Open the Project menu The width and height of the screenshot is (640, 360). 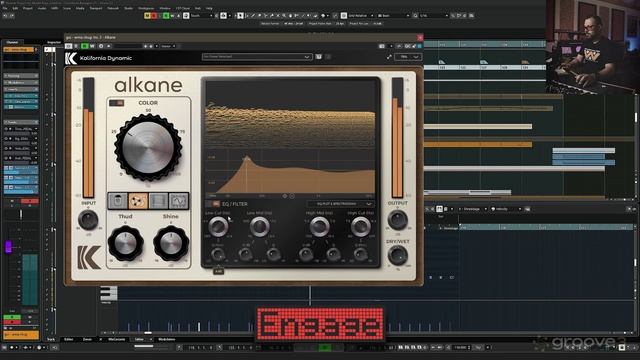coord(28,8)
